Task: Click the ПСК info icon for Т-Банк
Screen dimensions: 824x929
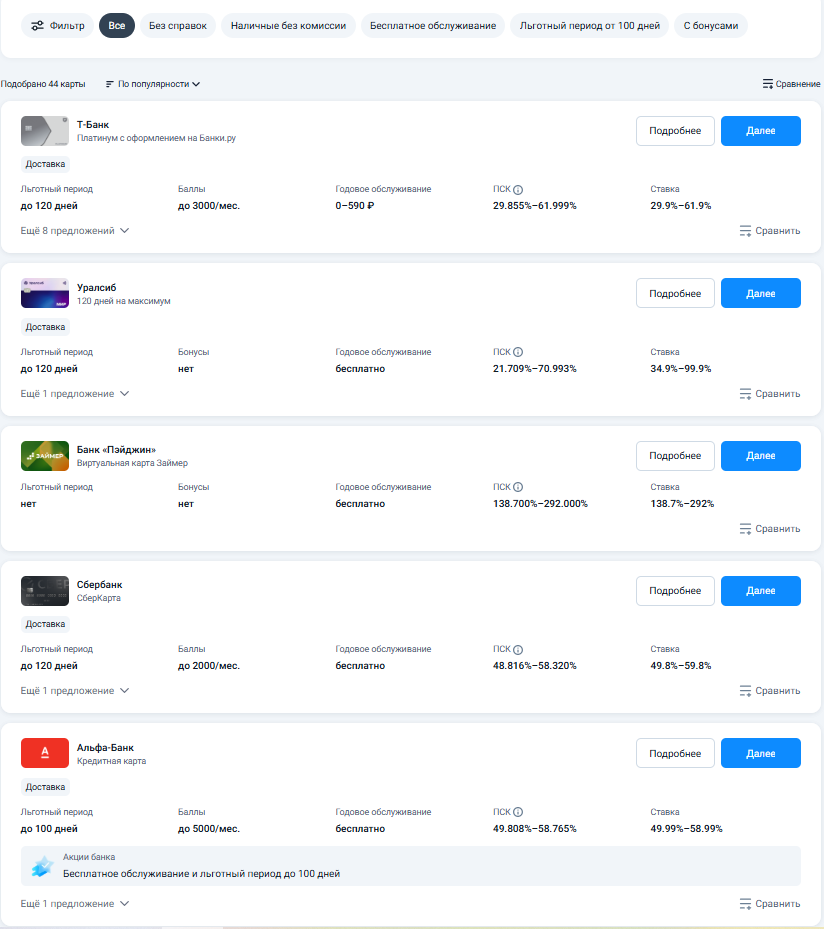Action: pyautogui.click(x=518, y=190)
